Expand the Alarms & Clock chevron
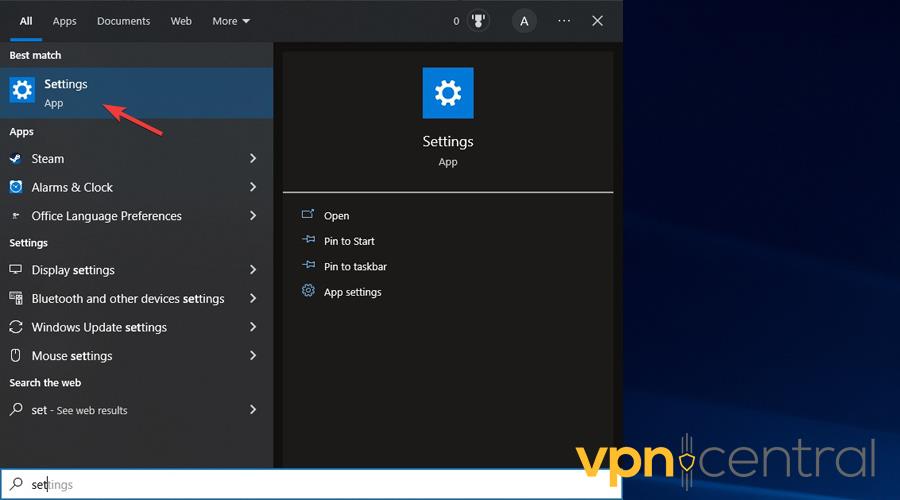Viewport: 900px width, 500px height. (x=253, y=187)
